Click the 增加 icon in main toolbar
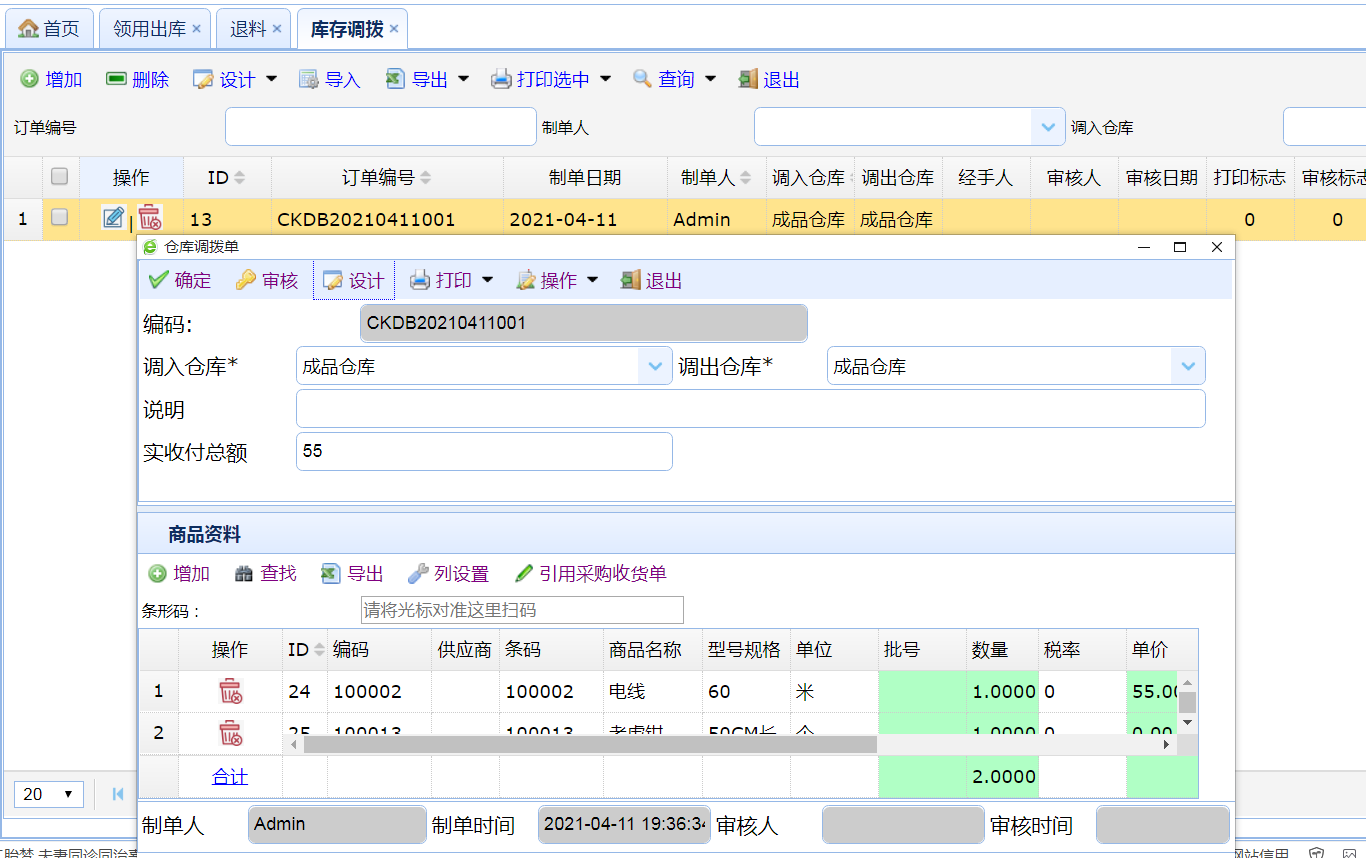Viewport: 1366px width, 858px height. tap(30, 79)
